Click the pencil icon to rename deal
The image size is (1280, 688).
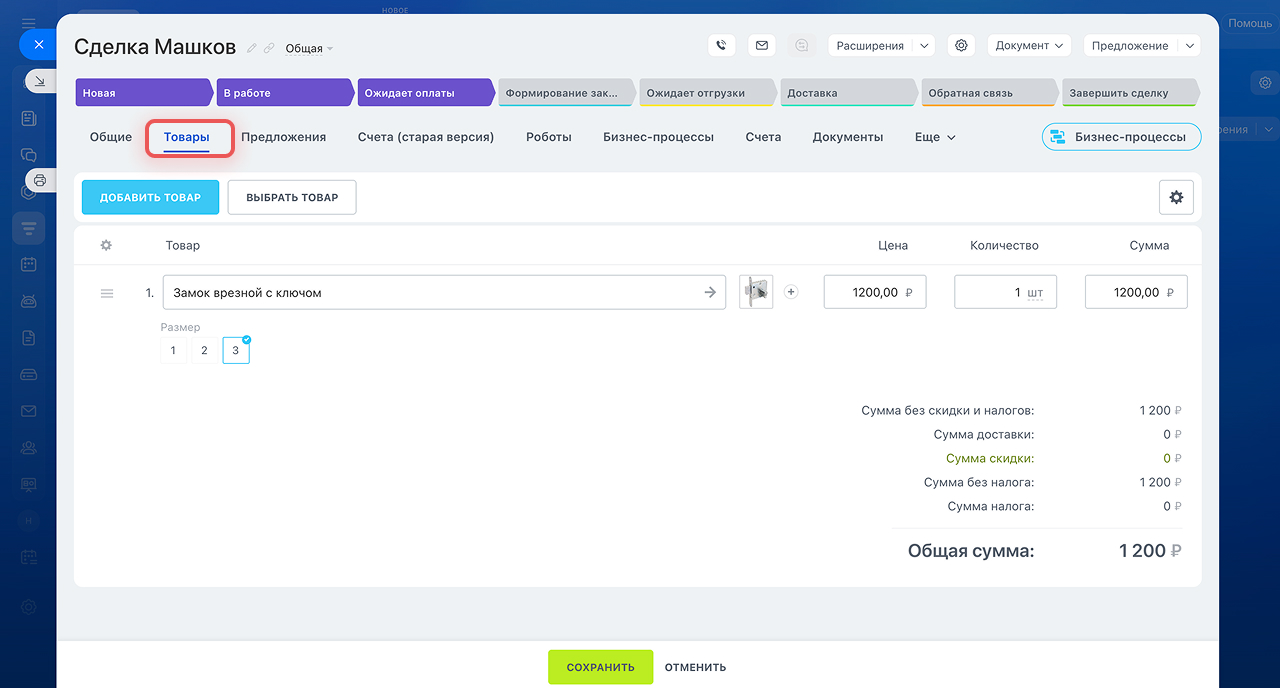click(252, 48)
